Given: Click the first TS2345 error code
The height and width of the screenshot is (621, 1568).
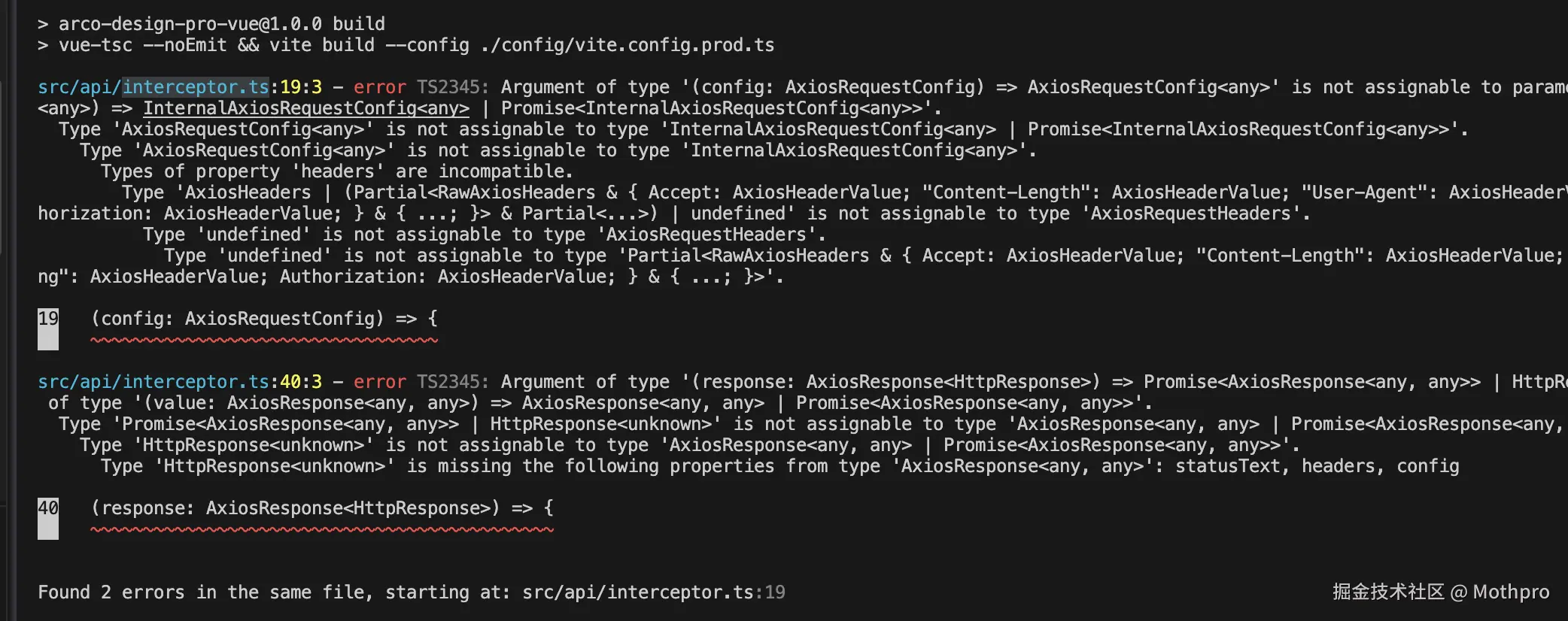Looking at the screenshot, I should coord(452,87).
